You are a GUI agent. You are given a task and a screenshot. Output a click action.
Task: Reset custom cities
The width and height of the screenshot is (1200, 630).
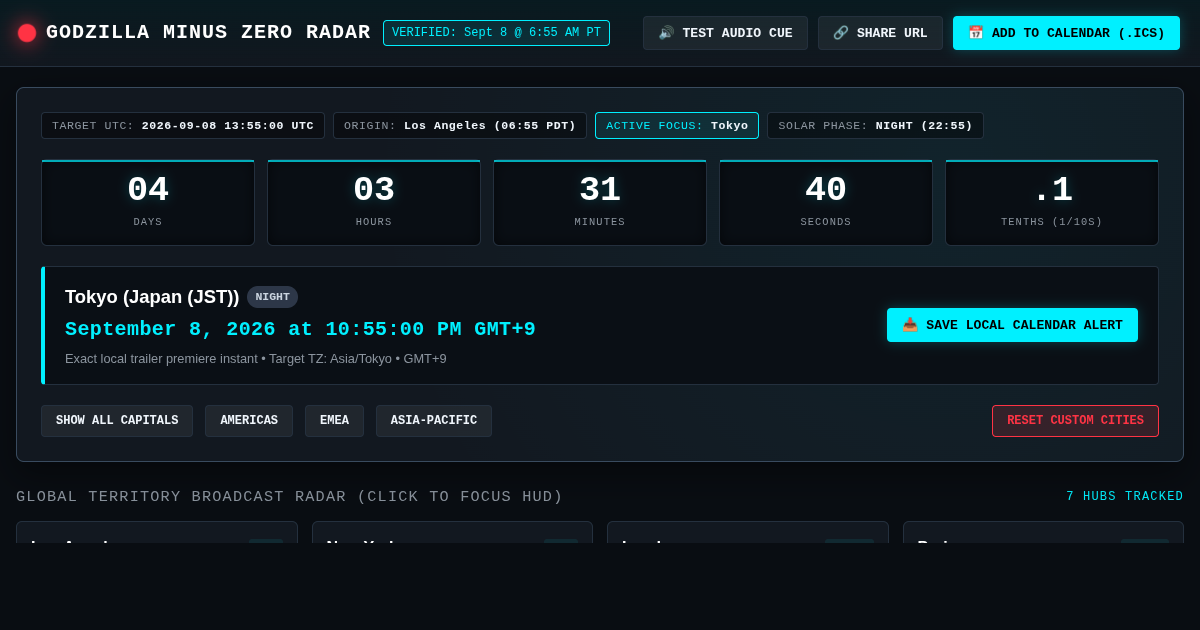click(1075, 421)
